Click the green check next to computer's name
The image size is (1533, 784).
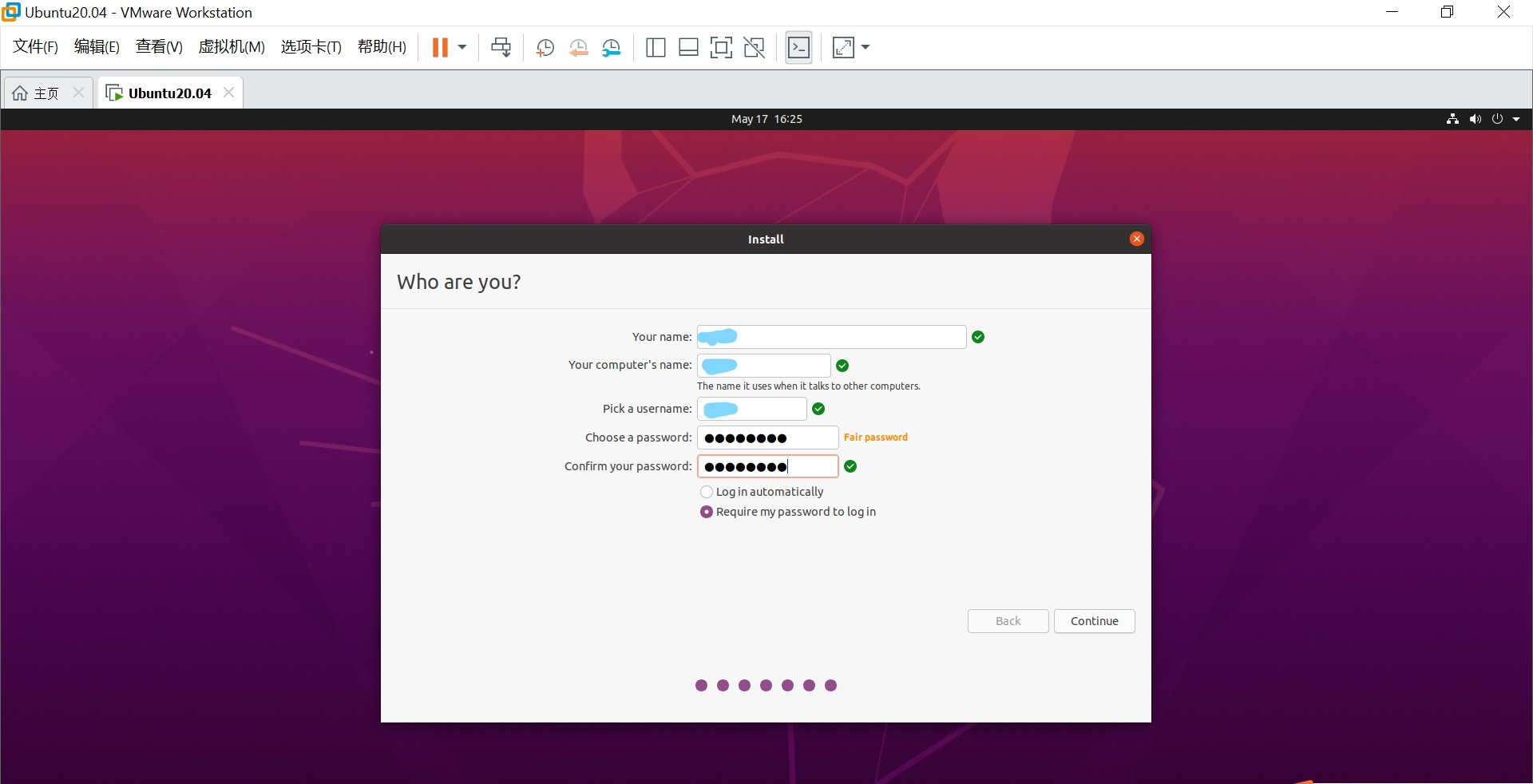(x=842, y=366)
